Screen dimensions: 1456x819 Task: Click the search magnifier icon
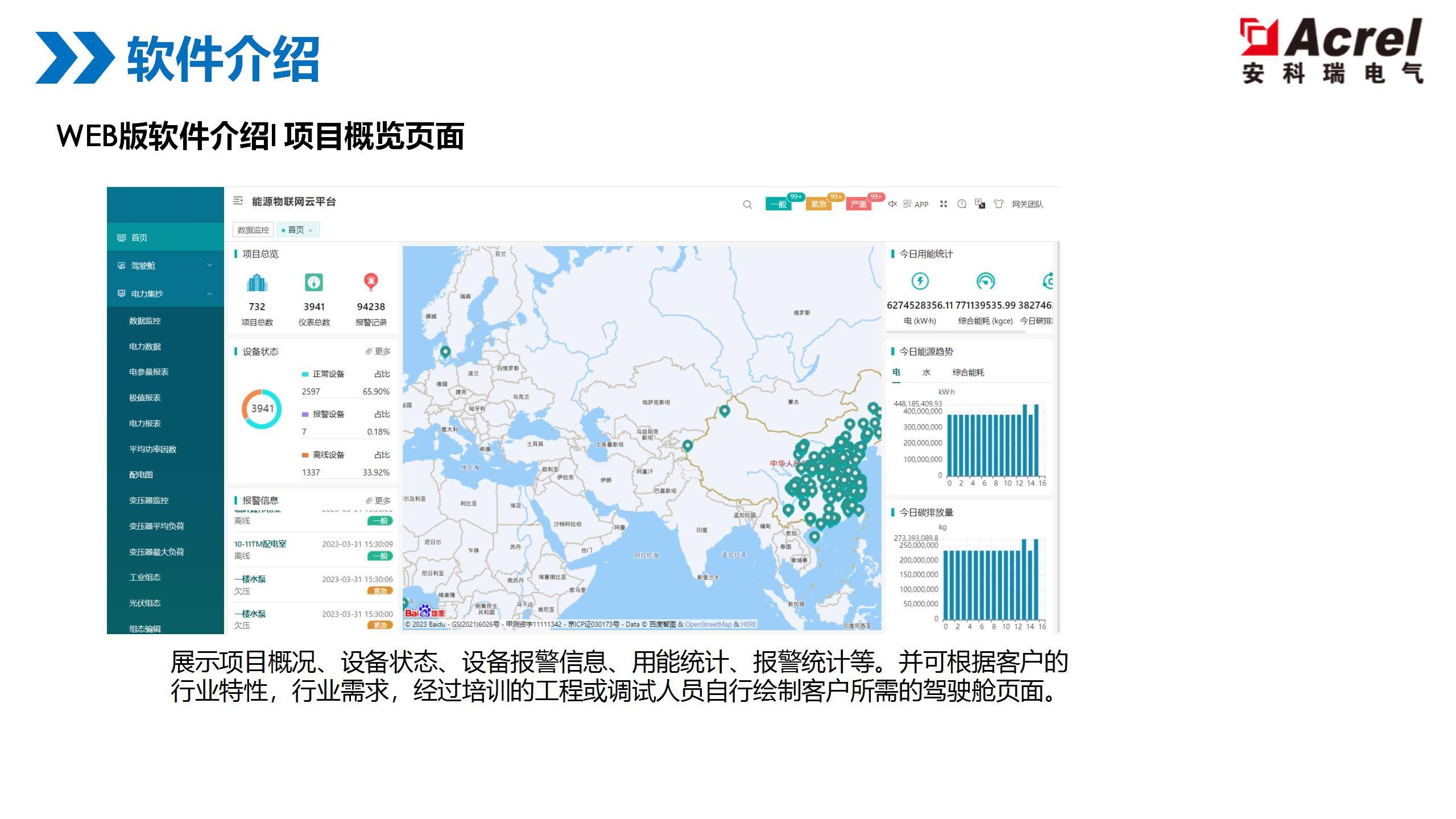[747, 205]
